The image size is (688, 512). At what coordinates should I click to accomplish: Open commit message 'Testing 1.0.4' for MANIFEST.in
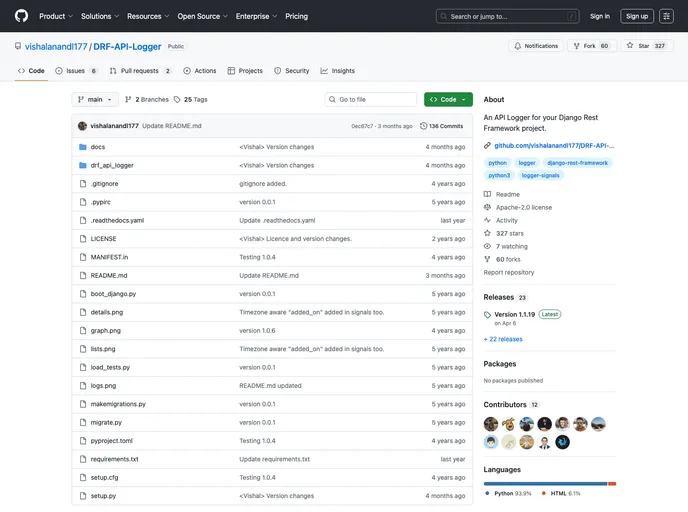point(258,257)
